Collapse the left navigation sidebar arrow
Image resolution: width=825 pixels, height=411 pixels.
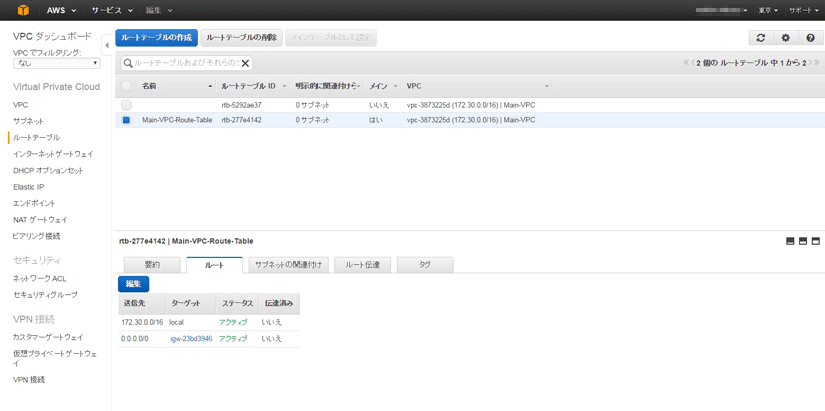click(x=107, y=45)
